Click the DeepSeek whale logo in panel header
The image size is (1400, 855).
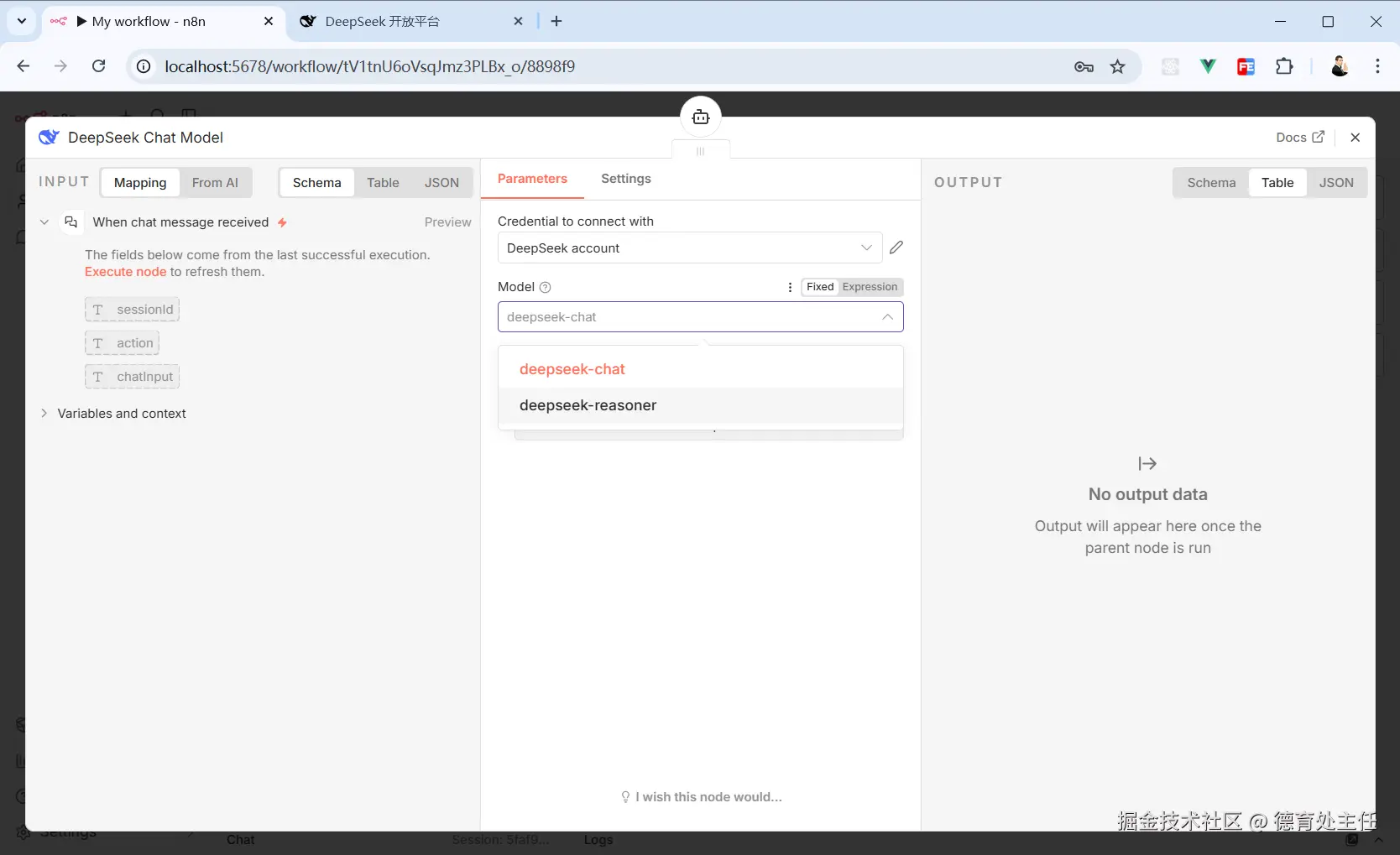[49, 138]
